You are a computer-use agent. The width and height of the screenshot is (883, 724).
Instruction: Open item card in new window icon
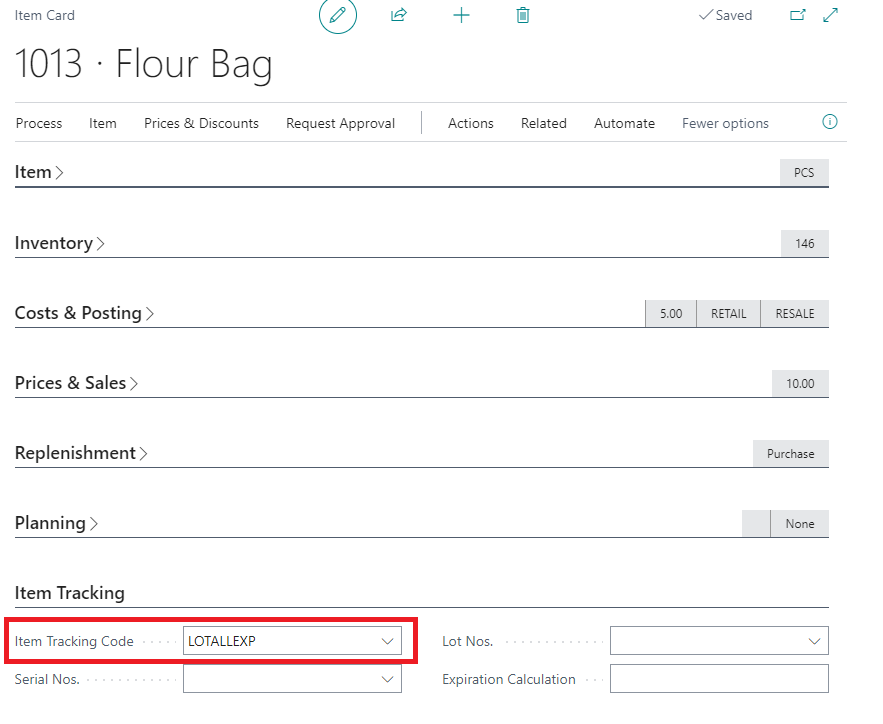[797, 15]
